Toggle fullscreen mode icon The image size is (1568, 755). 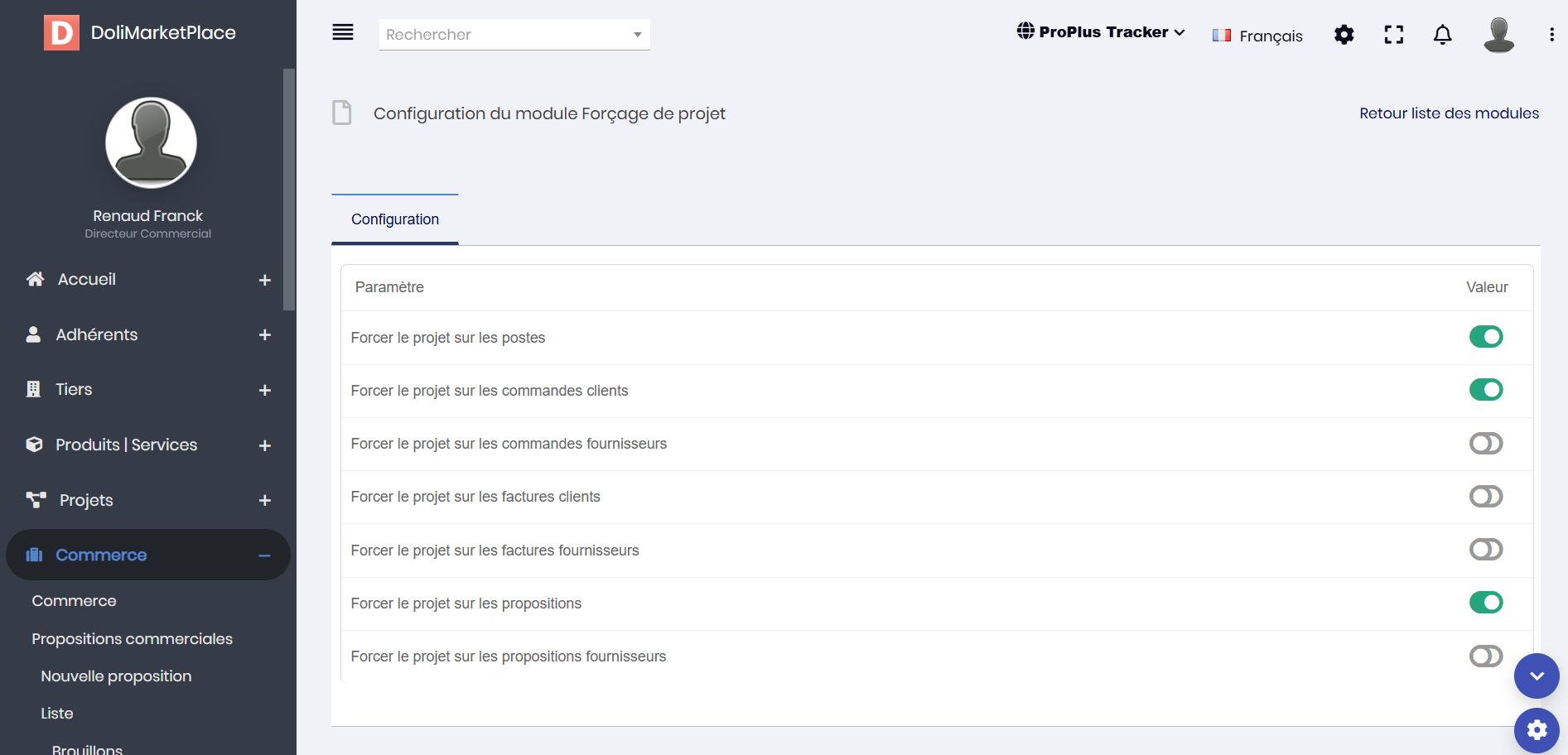click(1394, 35)
